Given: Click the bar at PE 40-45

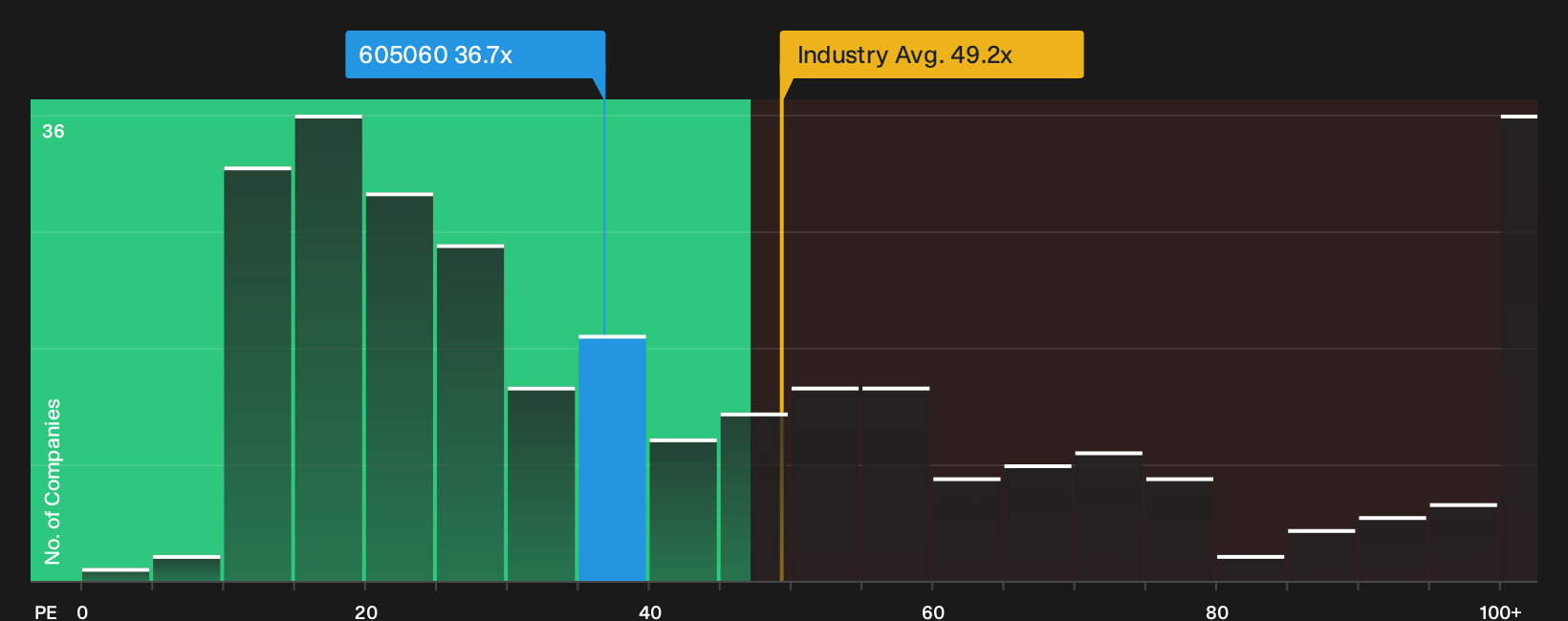Looking at the screenshot, I should tap(683, 510).
